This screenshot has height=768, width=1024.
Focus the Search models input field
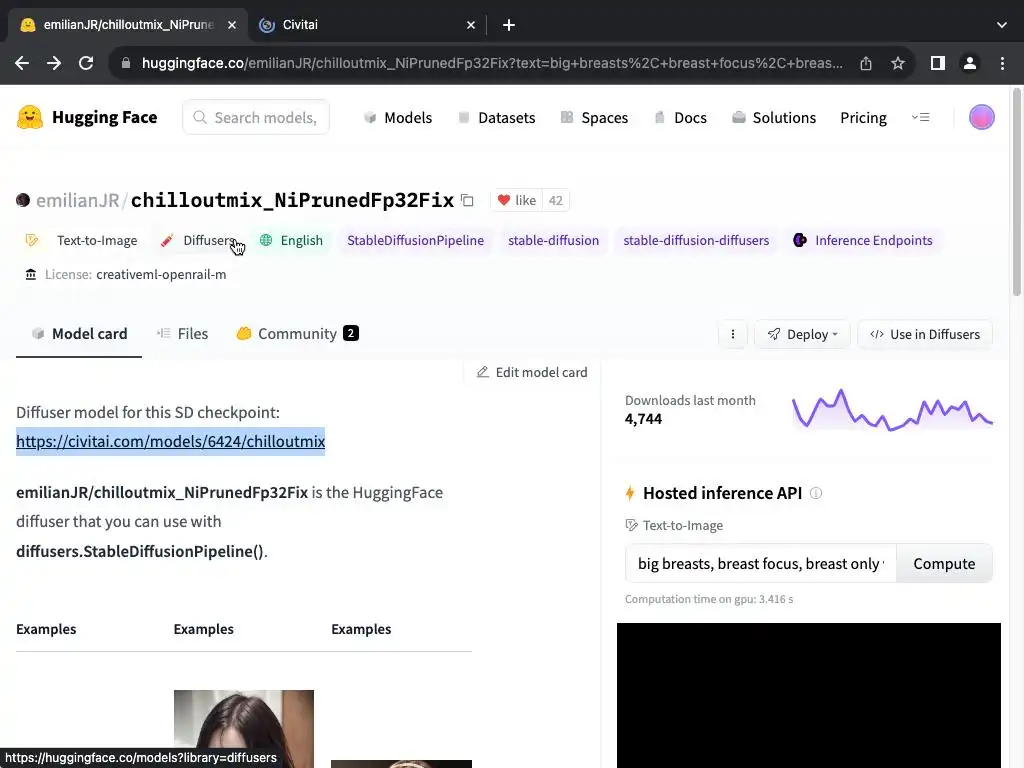click(256, 118)
